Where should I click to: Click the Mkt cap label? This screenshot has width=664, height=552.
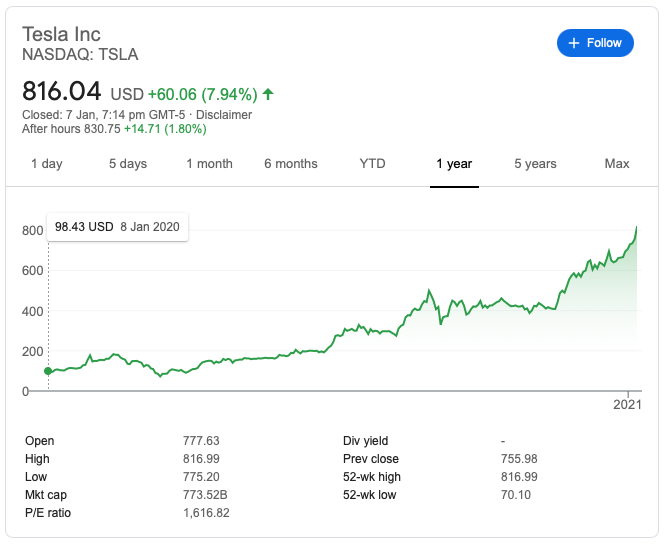click(46, 495)
